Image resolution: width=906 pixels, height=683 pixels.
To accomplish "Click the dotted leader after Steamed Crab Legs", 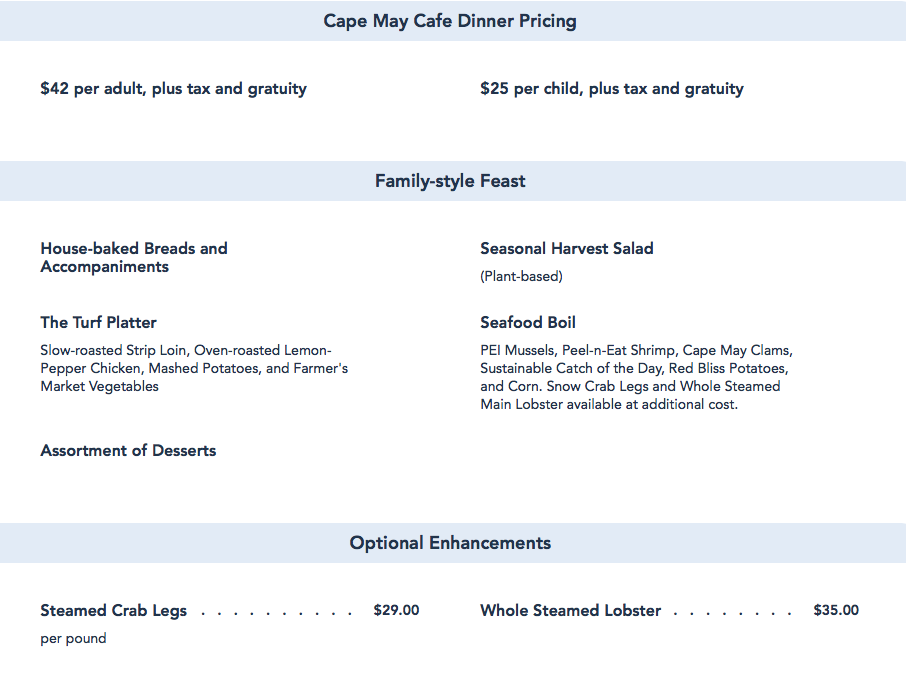I will 276,612.
